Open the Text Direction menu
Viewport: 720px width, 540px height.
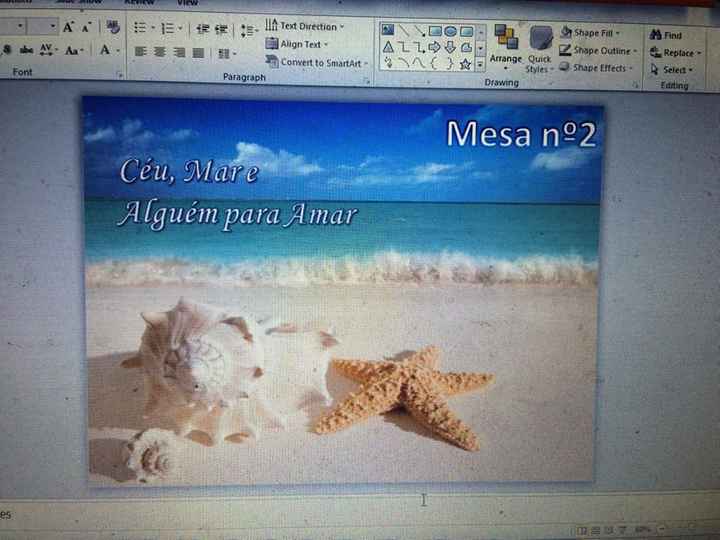[304, 26]
